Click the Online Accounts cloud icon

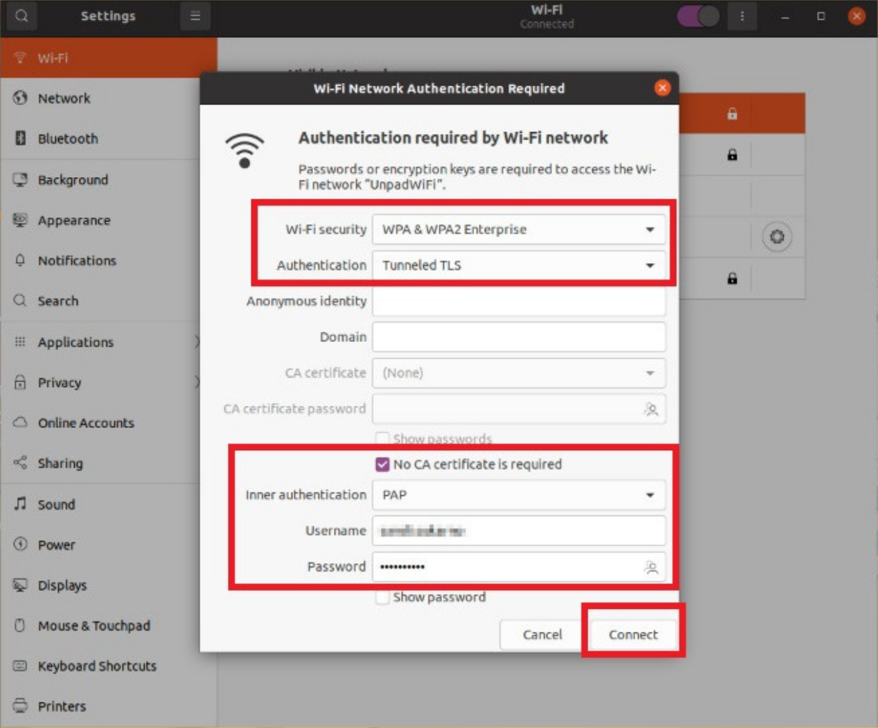[20, 422]
